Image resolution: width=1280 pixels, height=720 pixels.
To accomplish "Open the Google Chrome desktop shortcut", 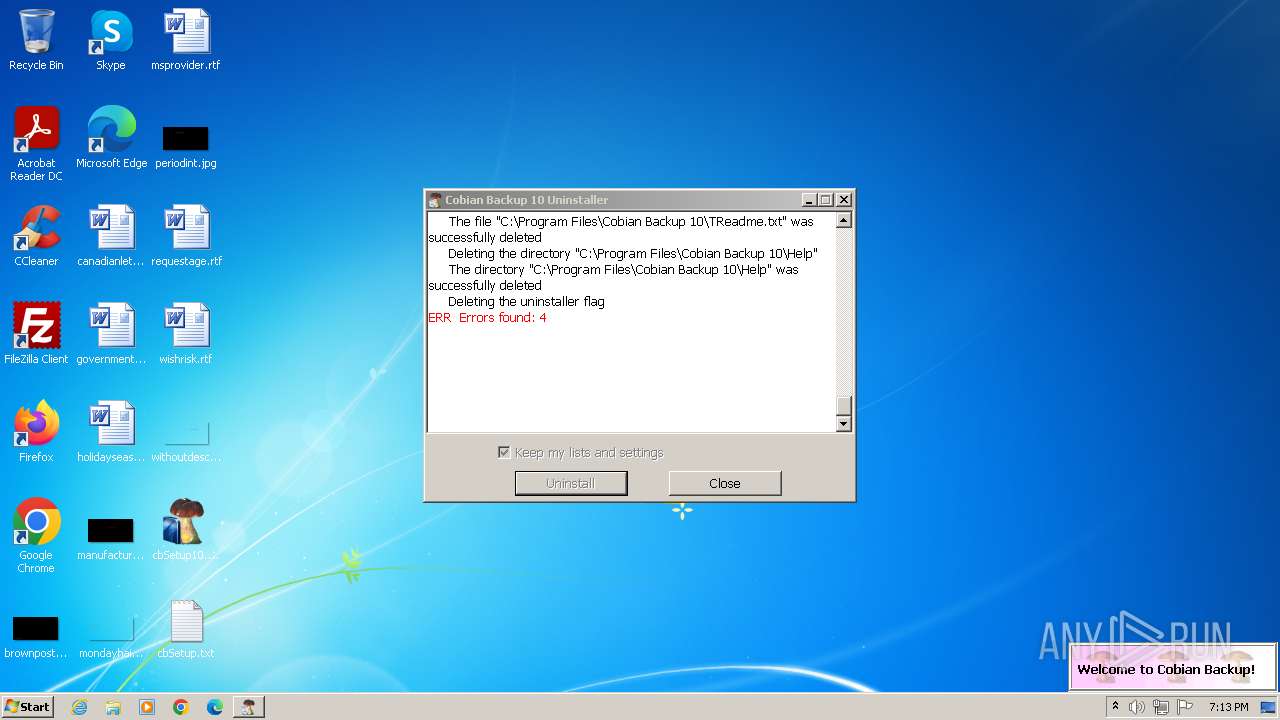I will [x=36, y=536].
